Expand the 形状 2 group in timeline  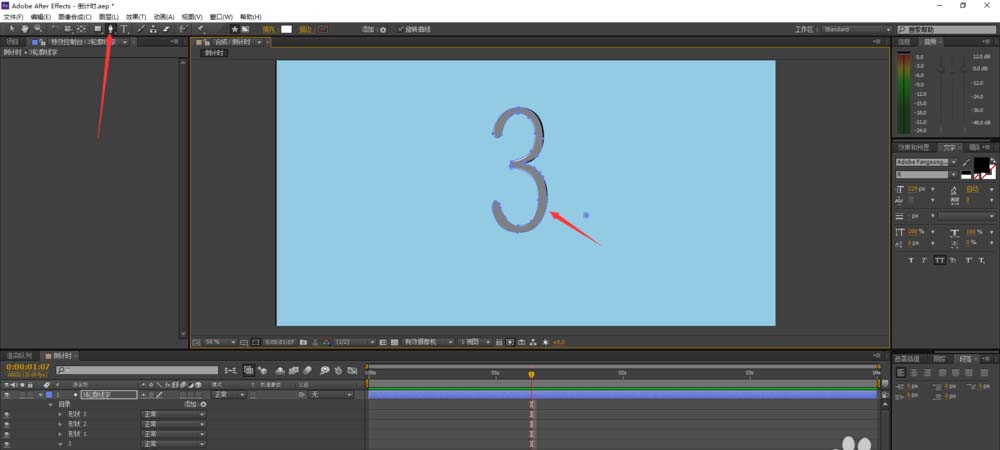tap(60, 424)
